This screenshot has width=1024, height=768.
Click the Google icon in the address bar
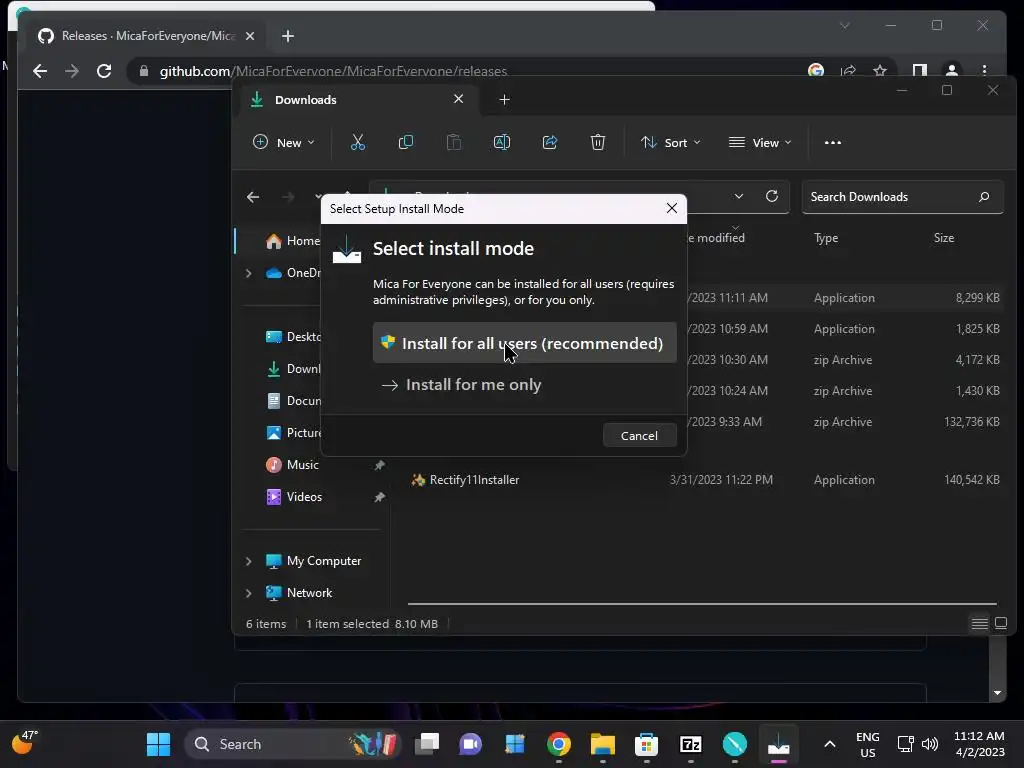coord(816,71)
